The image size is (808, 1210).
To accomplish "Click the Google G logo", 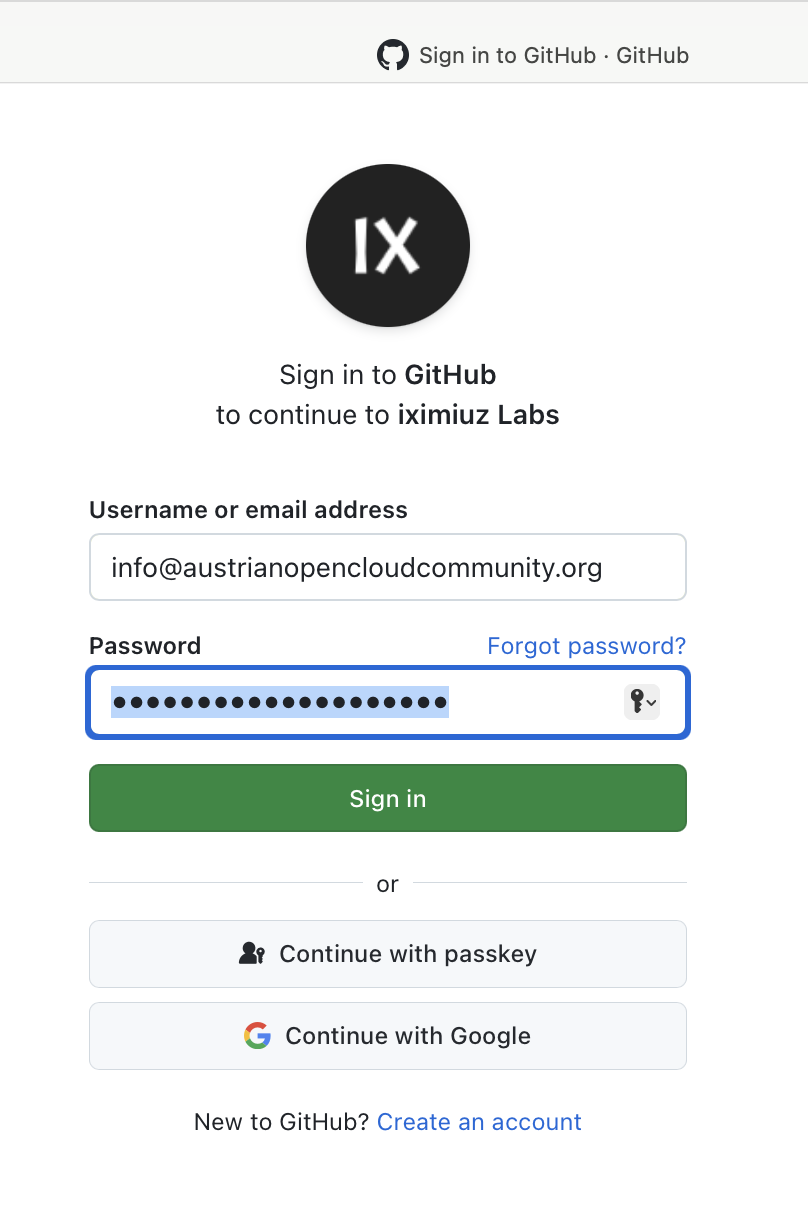I will point(257,1036).
